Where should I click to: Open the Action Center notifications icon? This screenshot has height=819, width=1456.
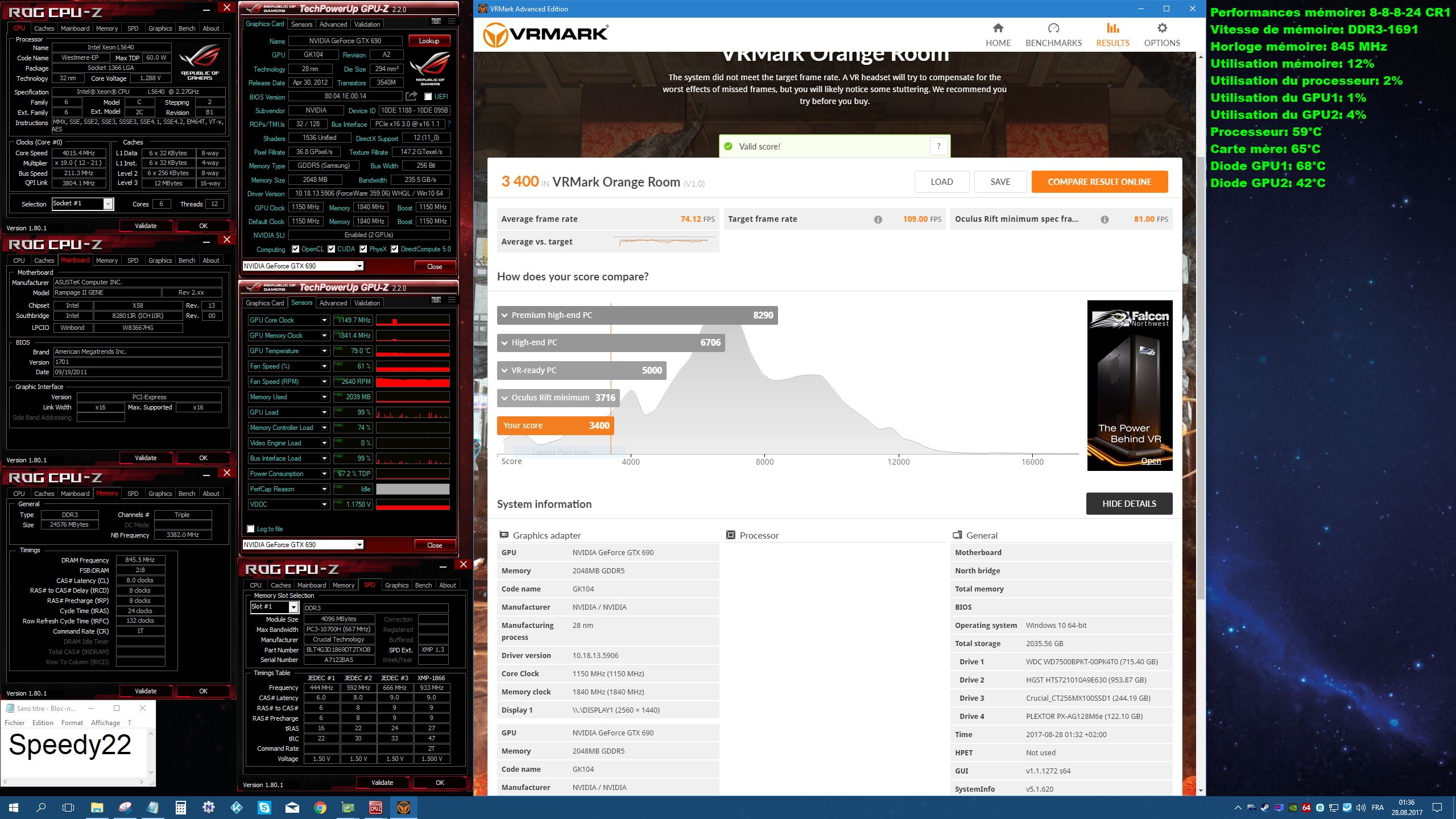point(1437,808)
